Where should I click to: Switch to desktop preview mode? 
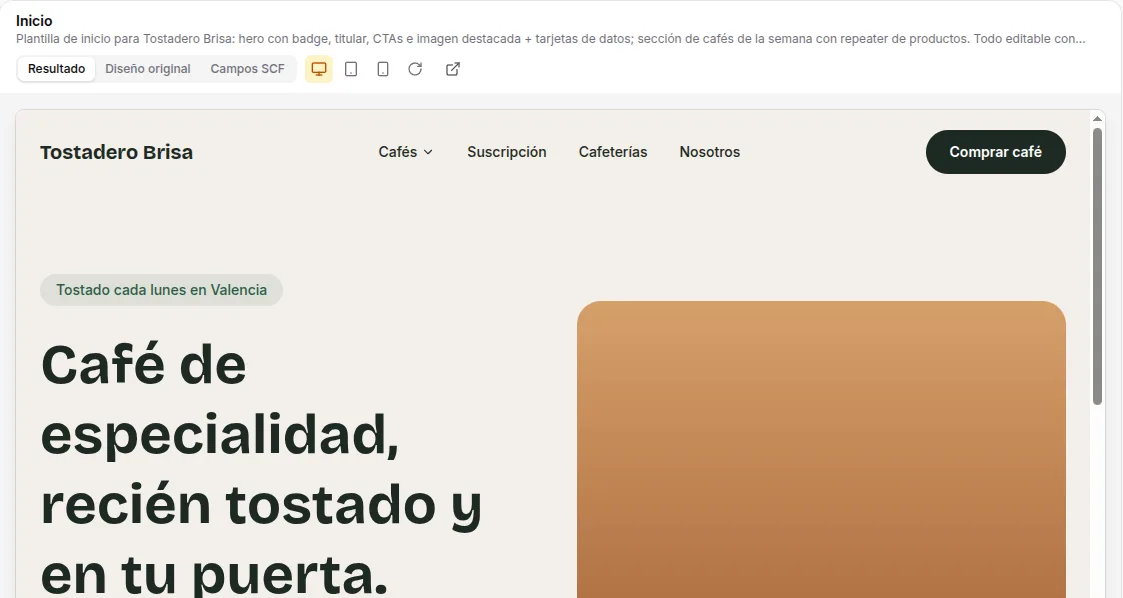[319, 69]
